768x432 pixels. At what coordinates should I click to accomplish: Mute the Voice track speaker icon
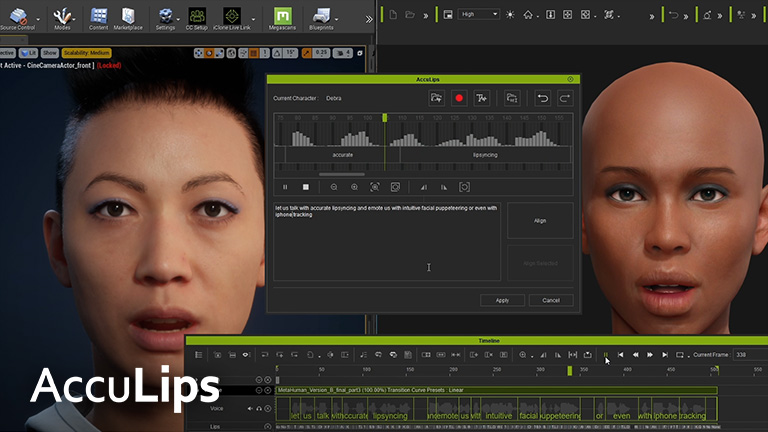pyautogui.click(x=250, y=408)
